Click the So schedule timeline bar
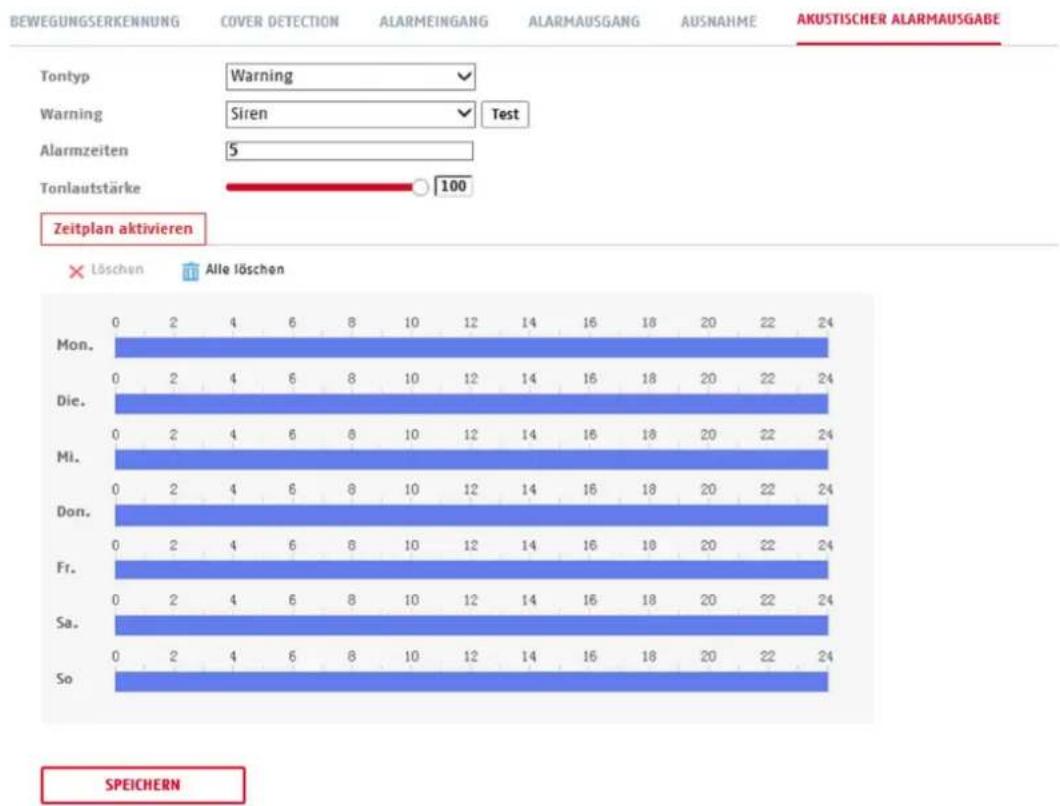The image size is (1060, 806). coord(471,682)
